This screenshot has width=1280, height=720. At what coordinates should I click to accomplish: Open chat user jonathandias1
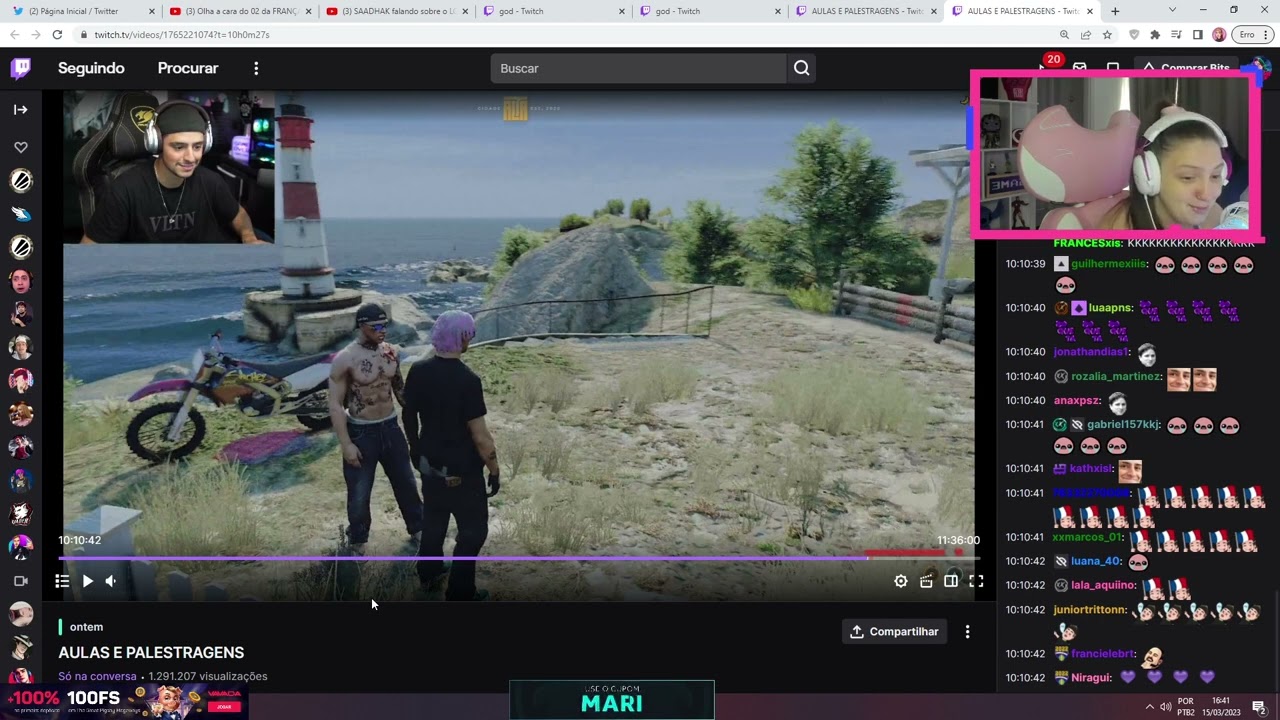coord(1091,352)
